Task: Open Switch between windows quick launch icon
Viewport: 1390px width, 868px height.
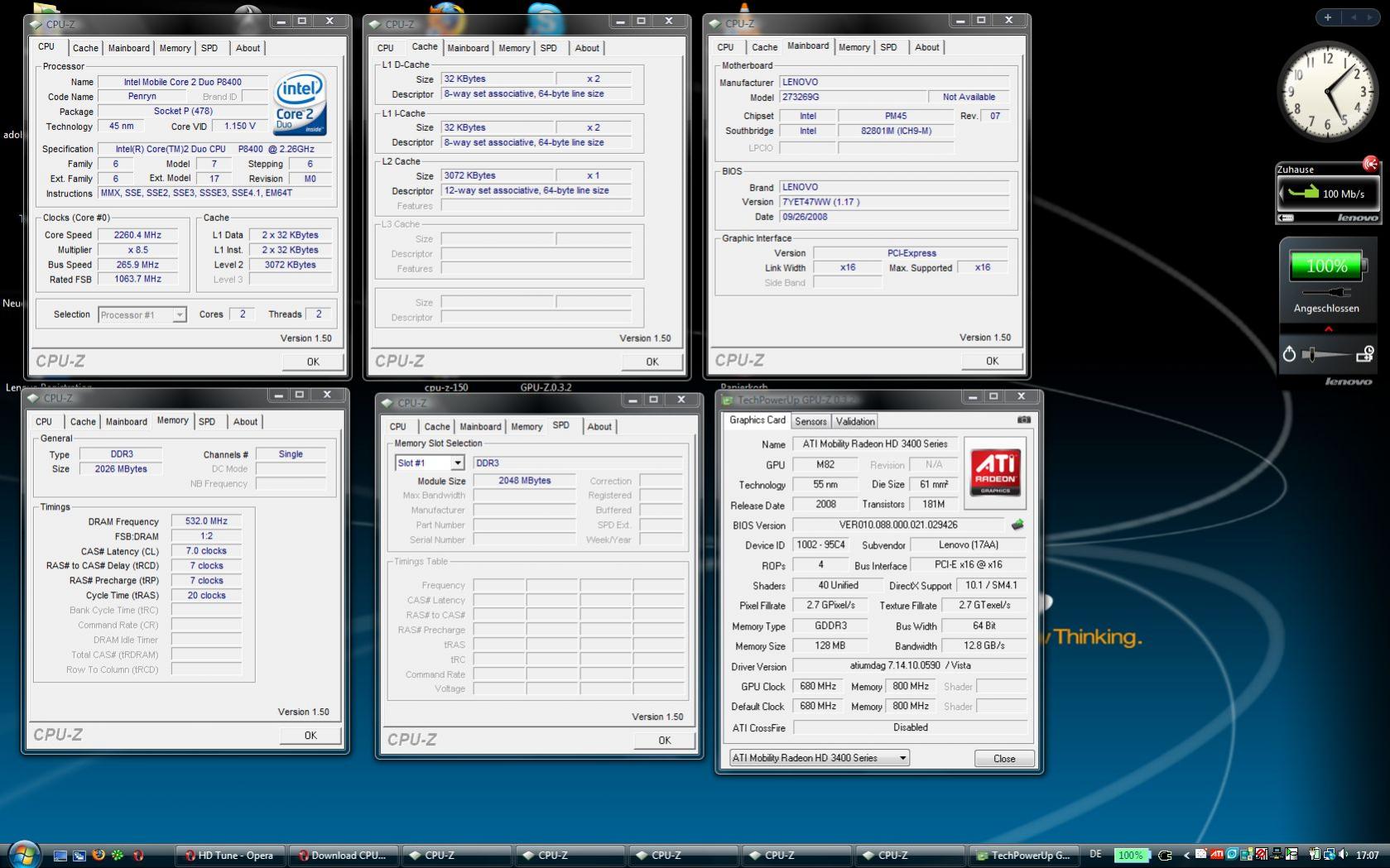Action: (x=79, y=856)
